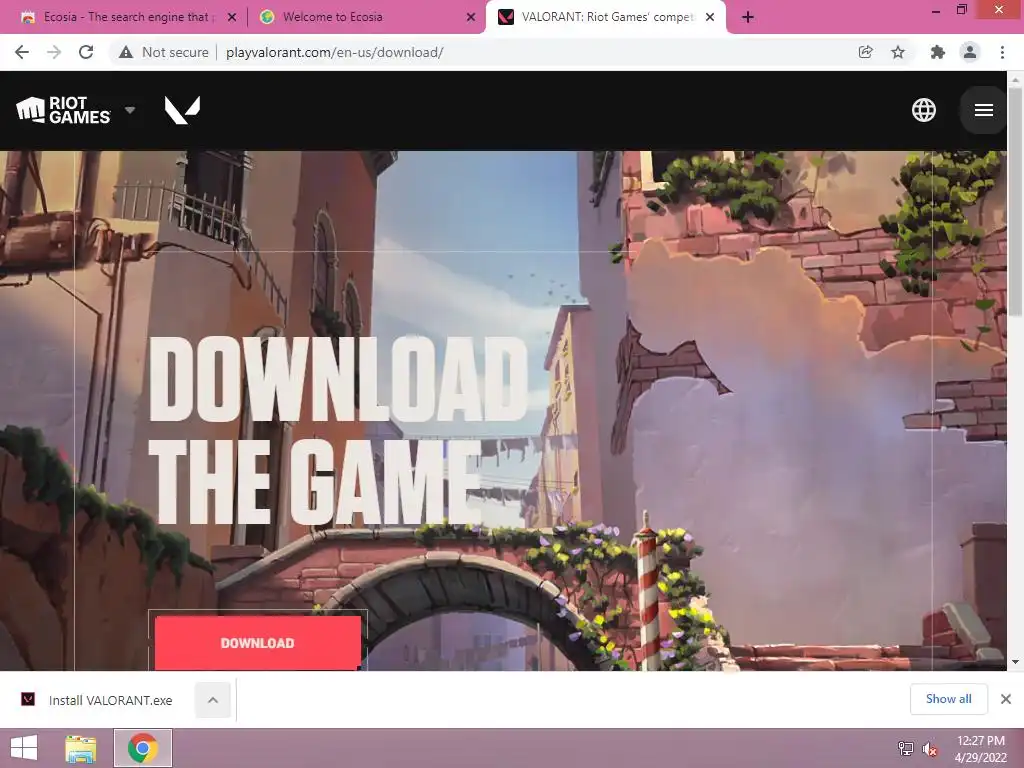
Task: Click the red DOWNLOAD button
Action: tap(257, 643)
